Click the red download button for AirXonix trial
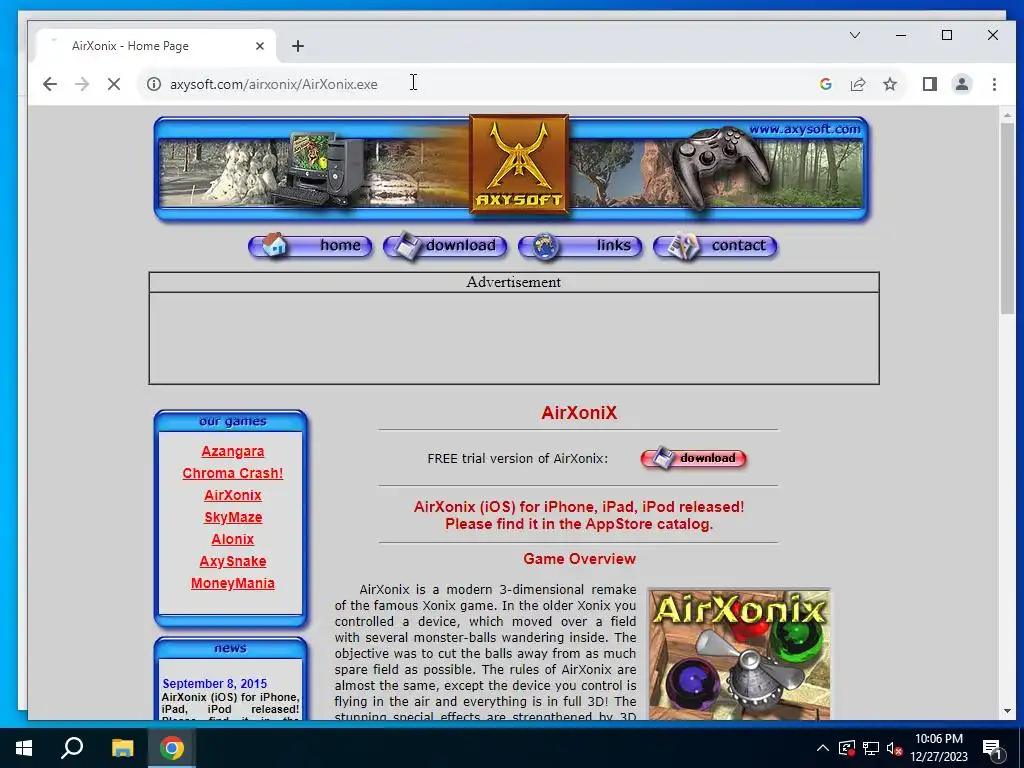Viewport: 1024px width, 768px height. (694, 458)
